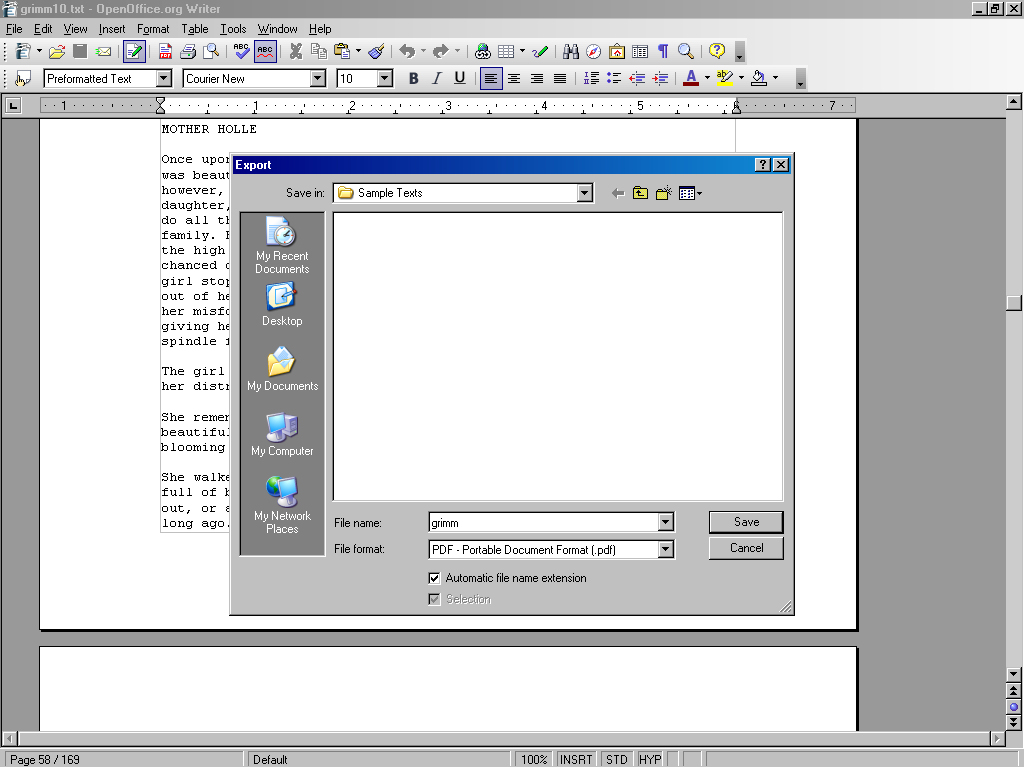1024x768 pixels.
Task: Toggle the AutoSpellcheck icon
Action: (x=264, y=51)
